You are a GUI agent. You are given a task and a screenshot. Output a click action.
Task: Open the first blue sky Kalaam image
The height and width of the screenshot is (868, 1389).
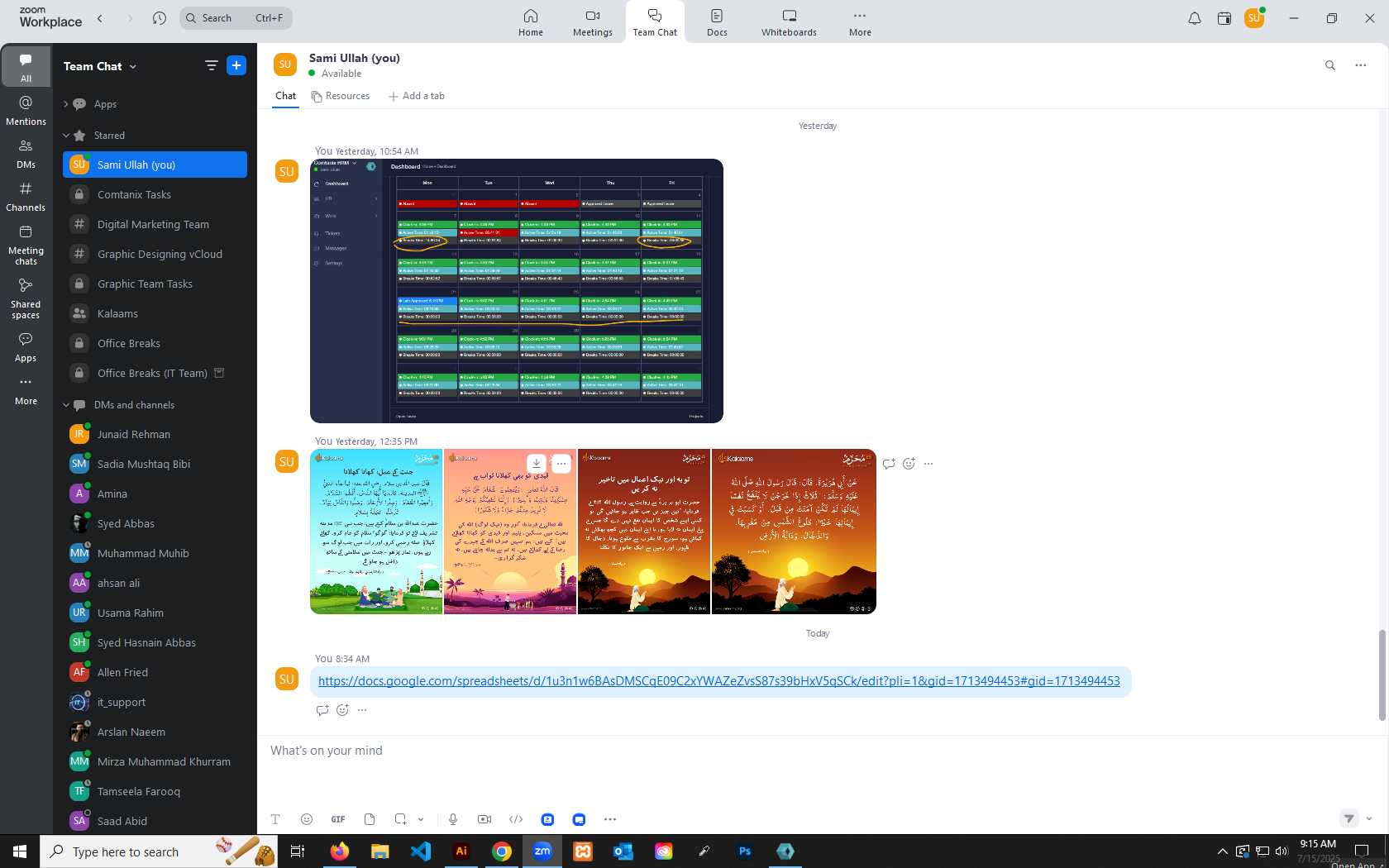(376, 532)
